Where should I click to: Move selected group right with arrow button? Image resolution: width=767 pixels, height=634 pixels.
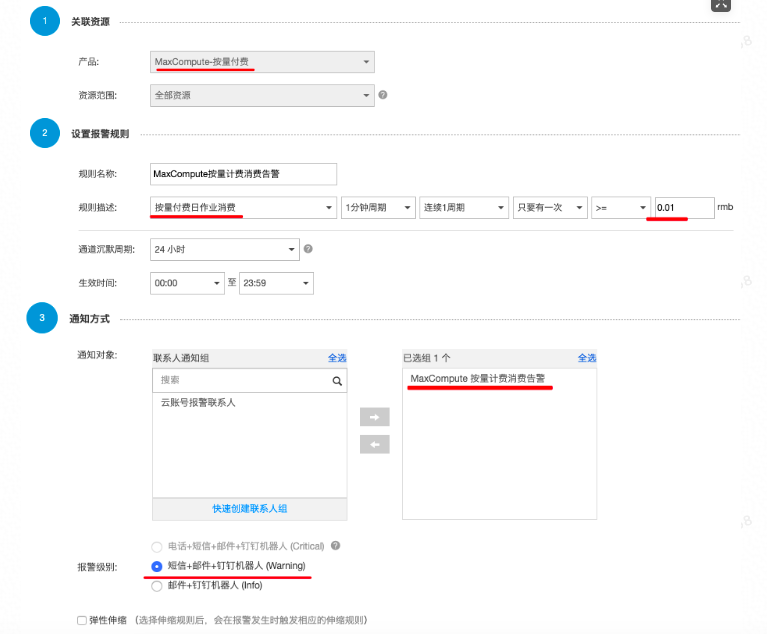point(375,417)
